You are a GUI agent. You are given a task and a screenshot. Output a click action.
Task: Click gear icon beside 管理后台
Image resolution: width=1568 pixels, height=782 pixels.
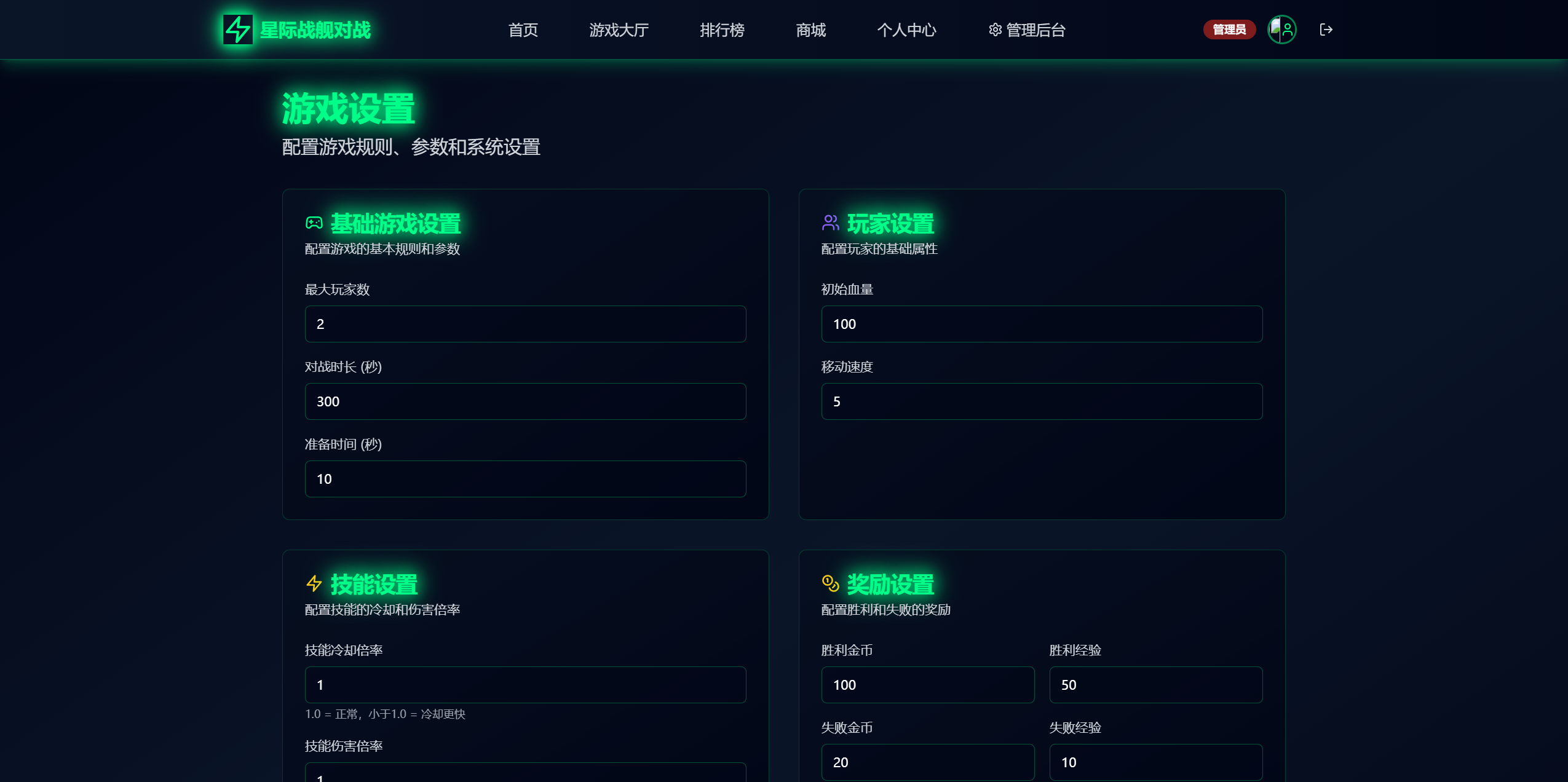click(x=995, y=30)
